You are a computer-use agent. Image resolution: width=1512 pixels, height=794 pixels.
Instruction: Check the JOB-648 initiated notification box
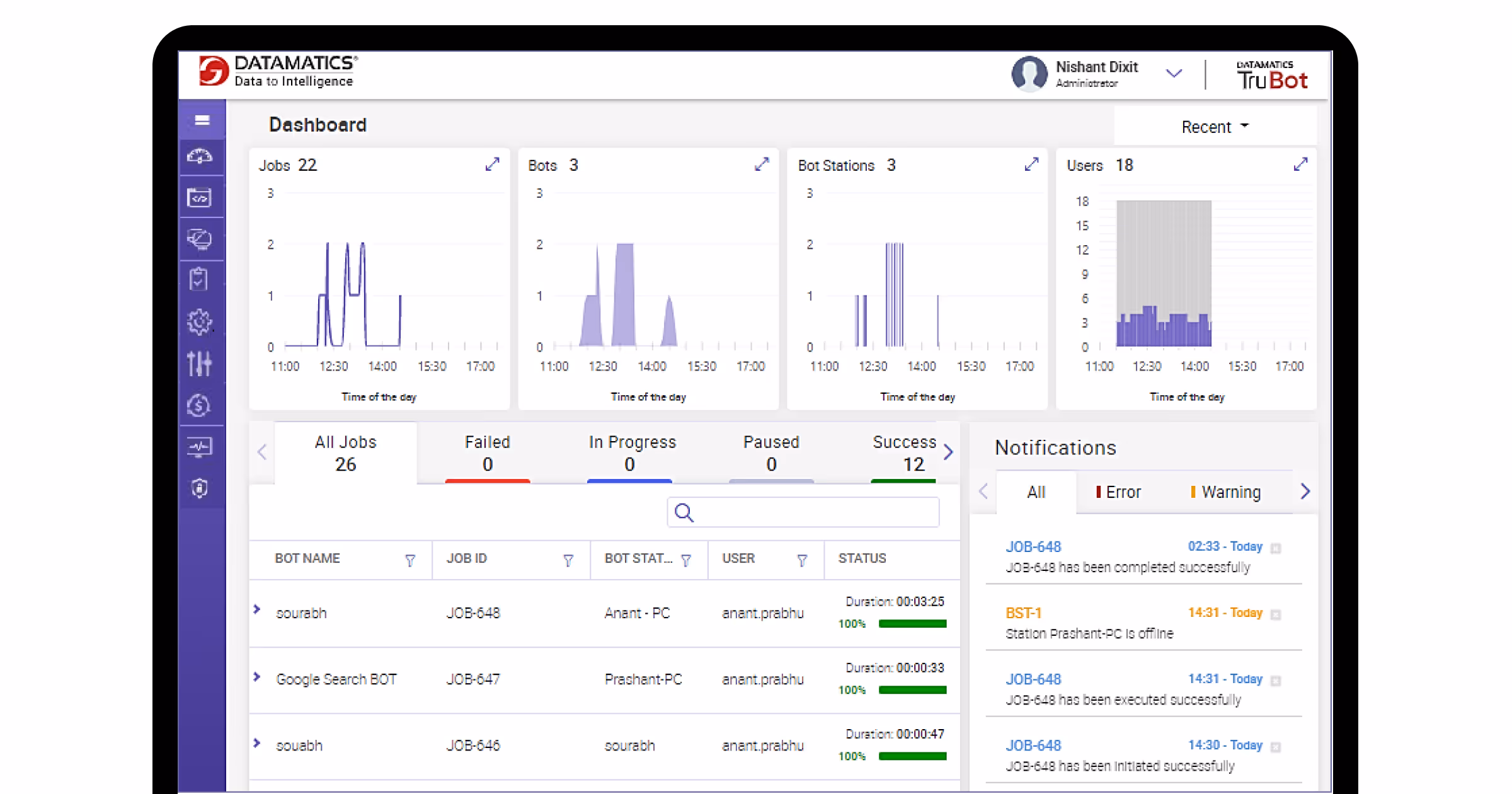pos(1276,747)
